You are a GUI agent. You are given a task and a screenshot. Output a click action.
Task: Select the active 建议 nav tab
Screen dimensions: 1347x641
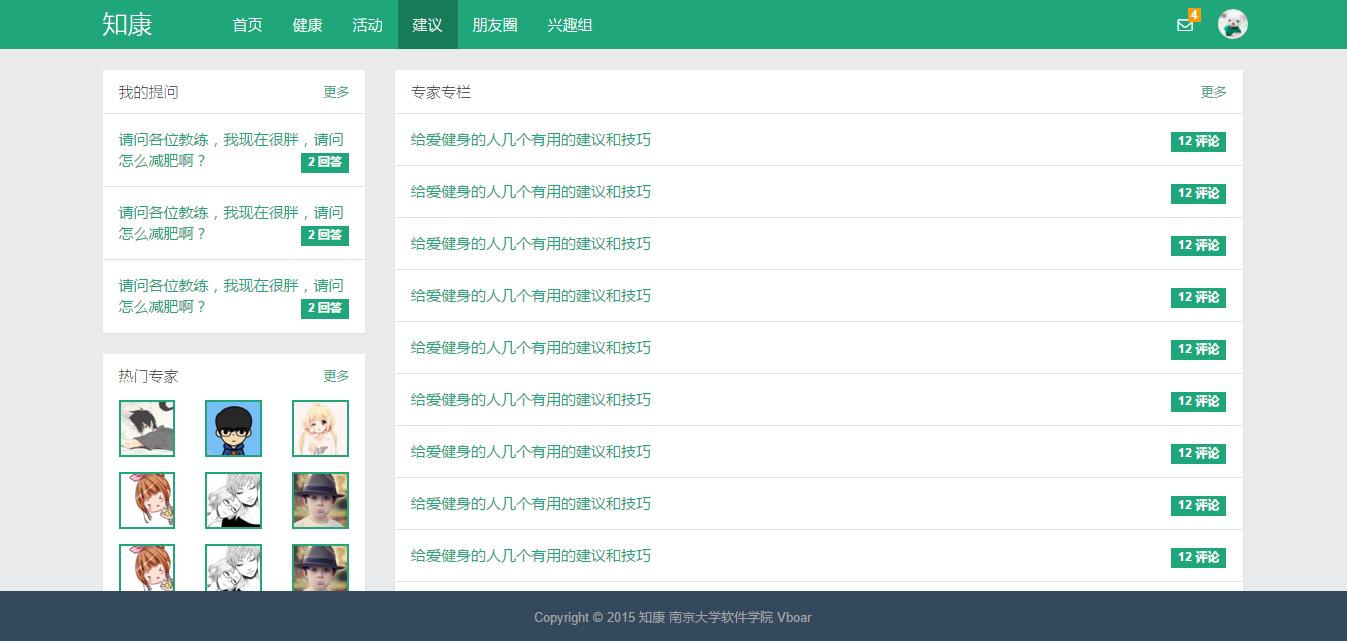(428, 24)
